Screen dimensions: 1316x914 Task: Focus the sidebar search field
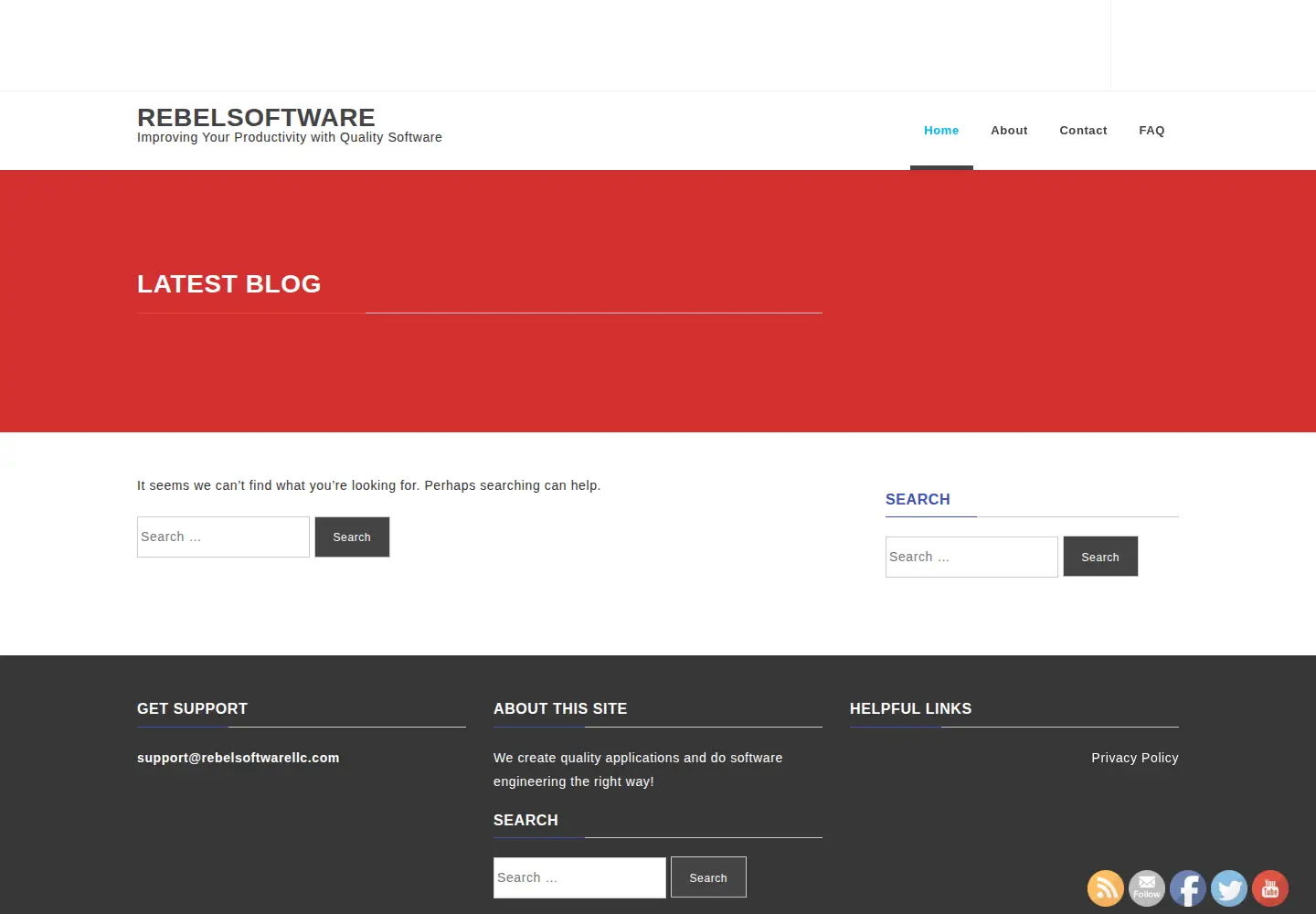[971, 557]
